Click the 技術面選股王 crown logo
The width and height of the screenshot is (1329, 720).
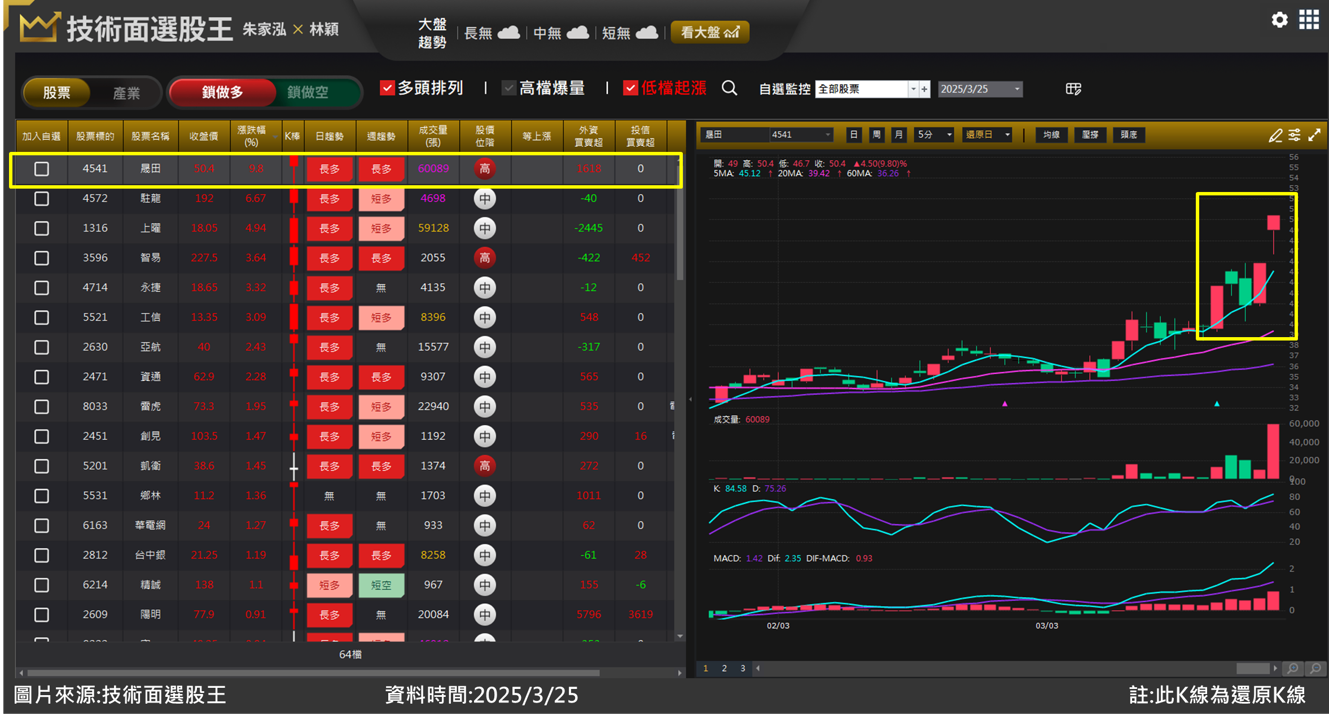pyautogui.click(x=39, y=27)
